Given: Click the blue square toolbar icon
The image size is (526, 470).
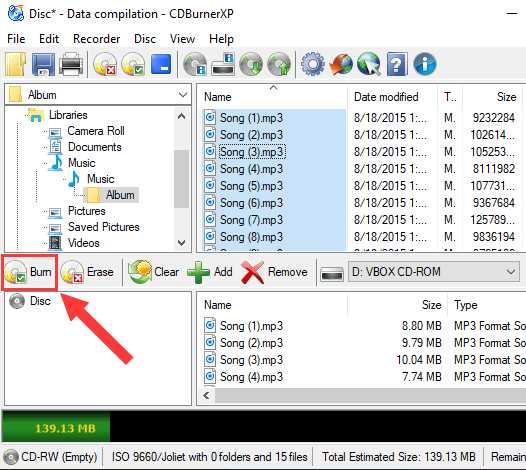Looking at the screenshot, I should click(x=161, y=64).
